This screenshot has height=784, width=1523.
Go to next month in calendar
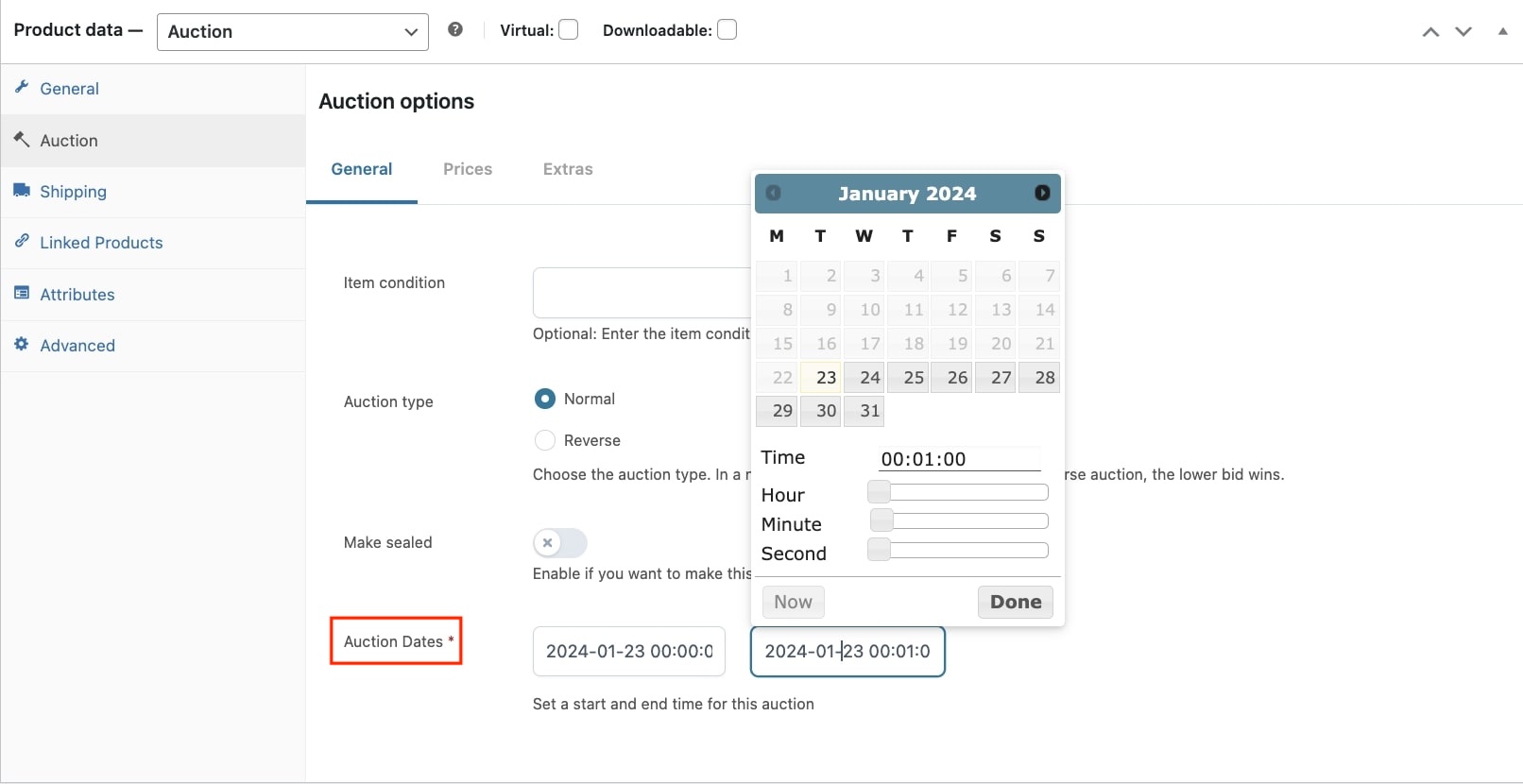1042,193
